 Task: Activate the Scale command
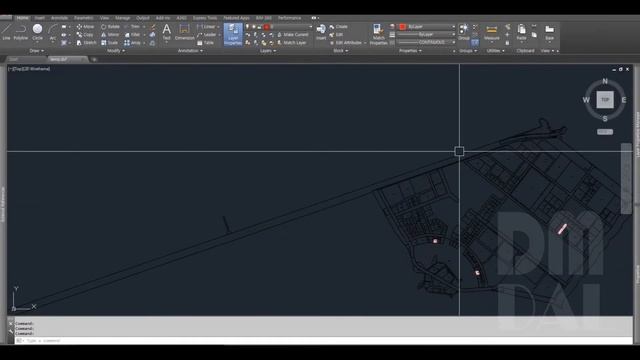(x=109, y=42)
